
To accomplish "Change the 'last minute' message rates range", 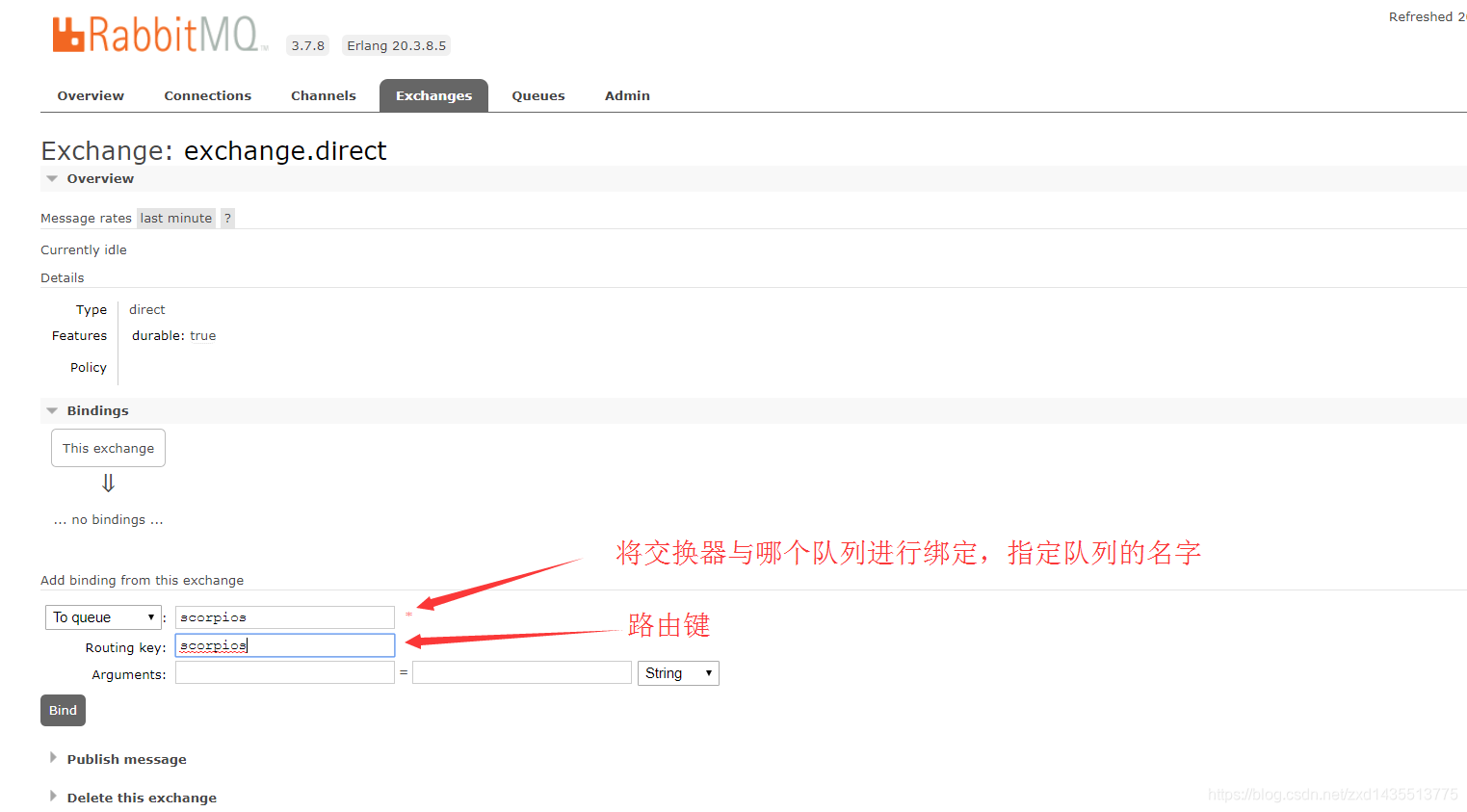I will 175,218.
